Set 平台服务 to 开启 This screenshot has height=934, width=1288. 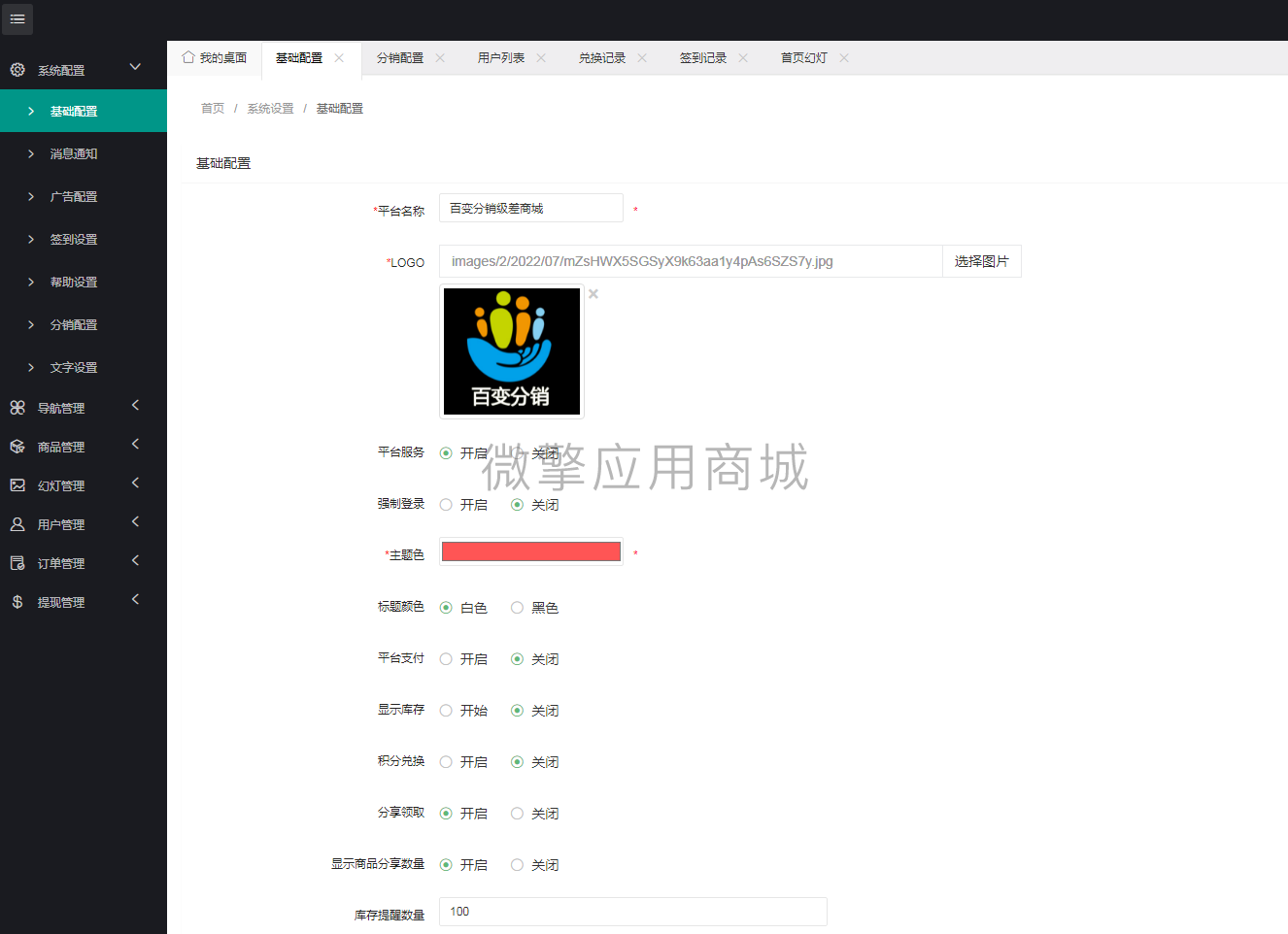[x=446, y=453]
